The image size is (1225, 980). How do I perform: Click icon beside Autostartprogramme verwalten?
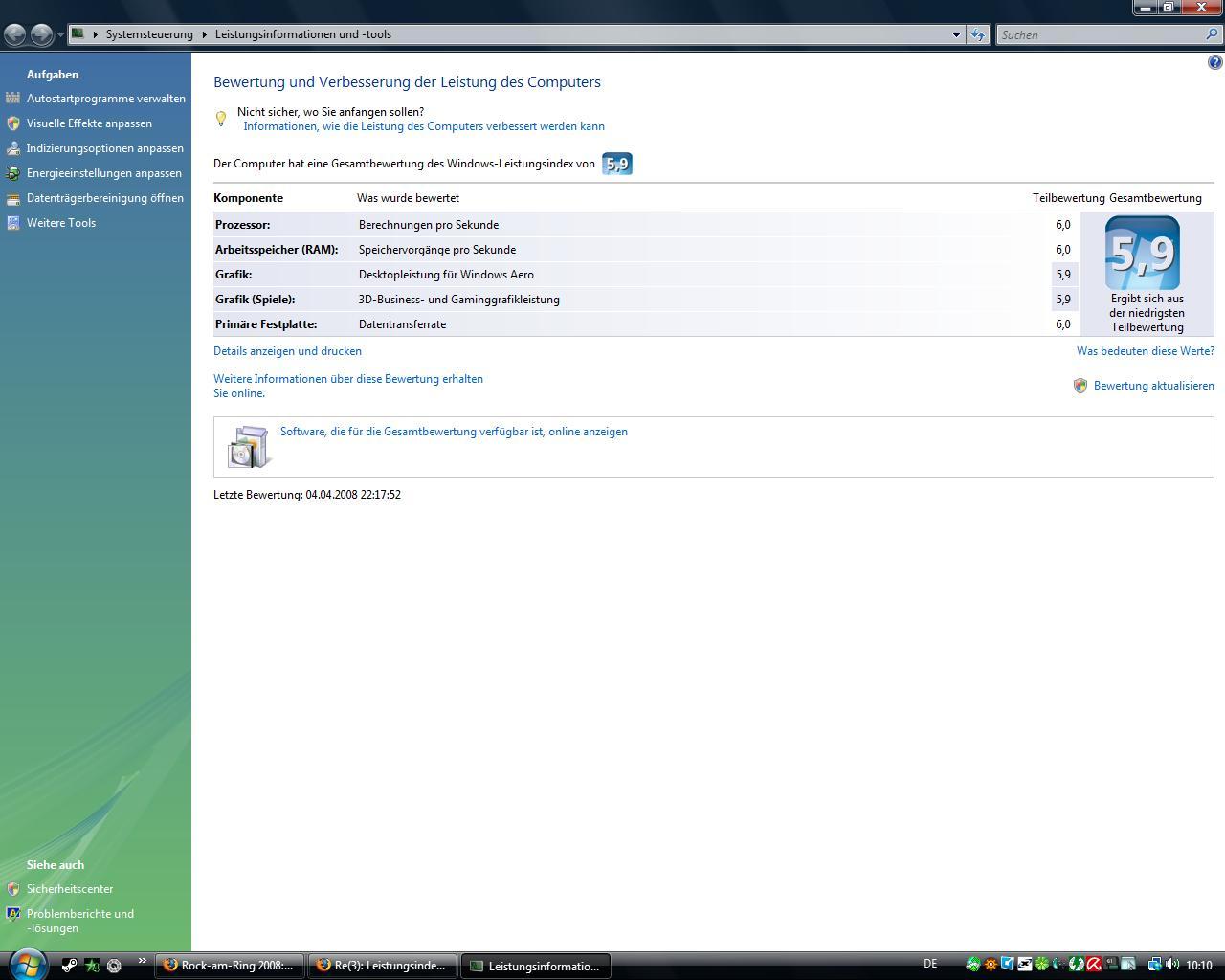12,99
